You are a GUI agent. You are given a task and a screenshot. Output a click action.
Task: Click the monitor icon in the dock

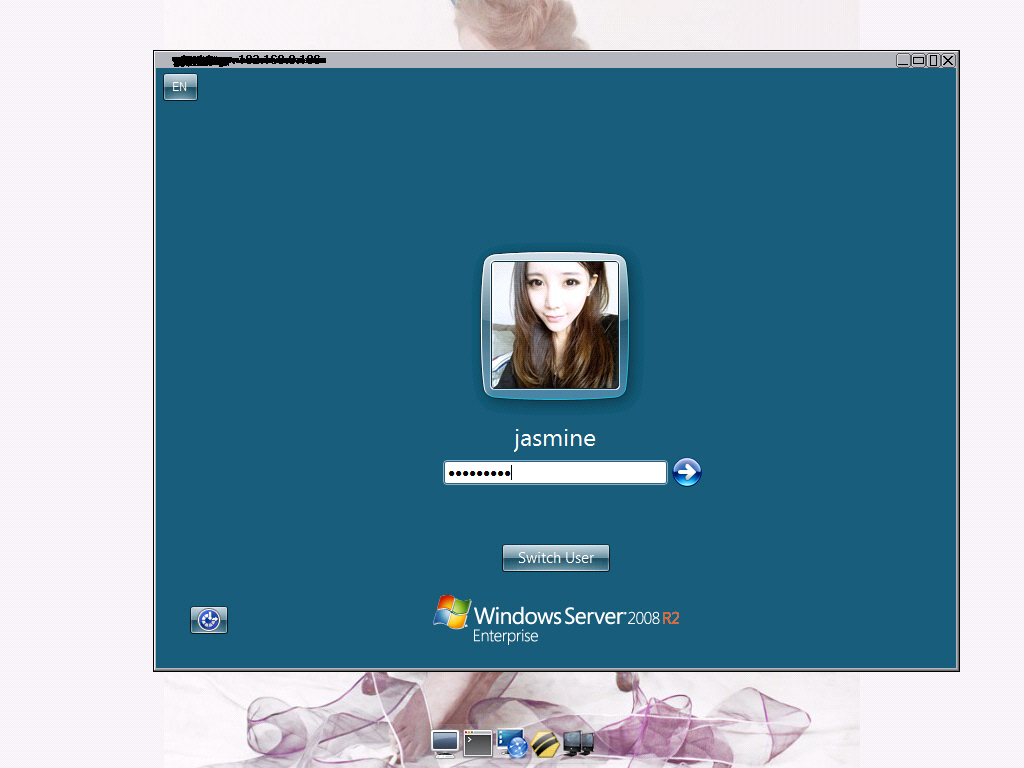pyautogui.click(x=445, y=743)
